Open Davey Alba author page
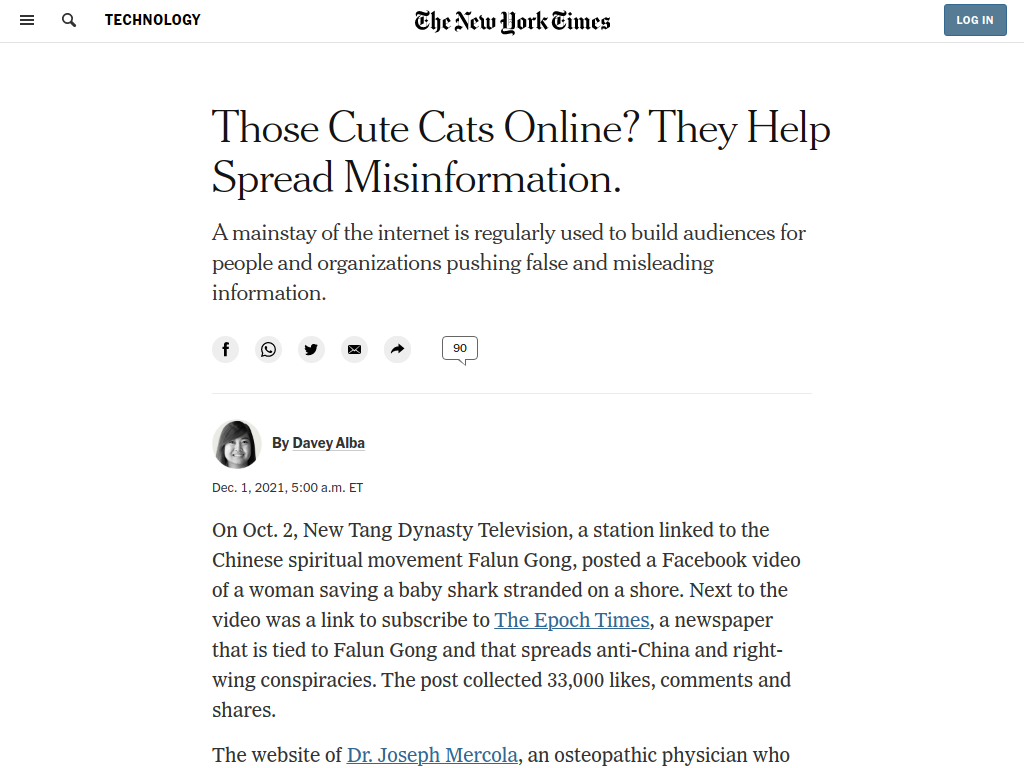This screenshot has width=1024, height=768. (x=328, y=443)
